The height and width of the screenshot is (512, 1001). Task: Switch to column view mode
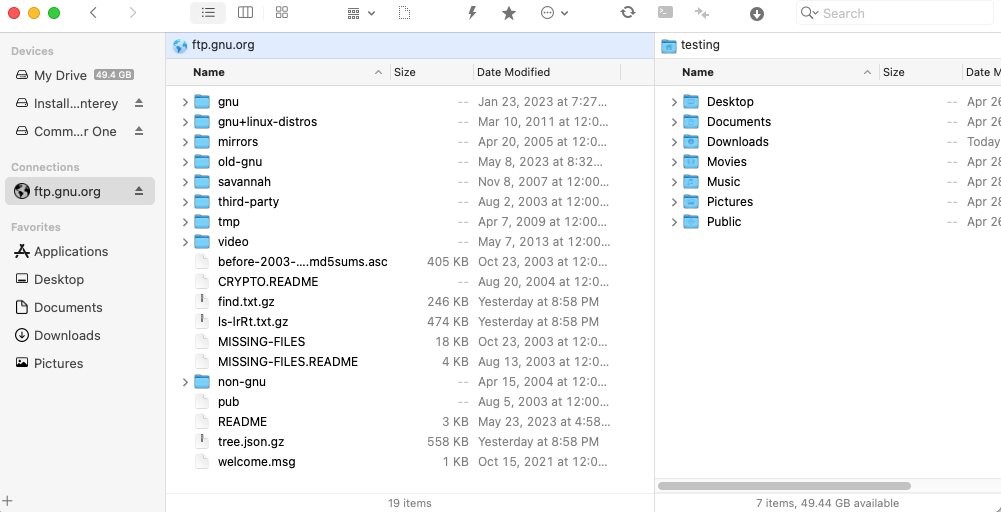pyautogui.click(x=245, y=13)
